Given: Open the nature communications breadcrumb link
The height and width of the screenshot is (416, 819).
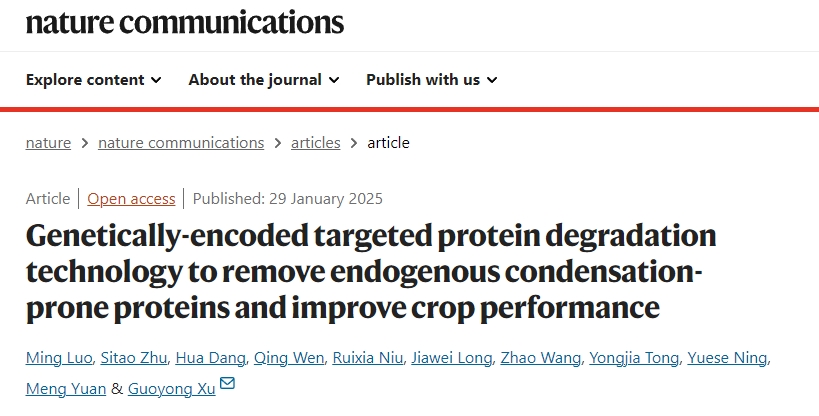Looking at the screenshot, I should click(181, 143).
